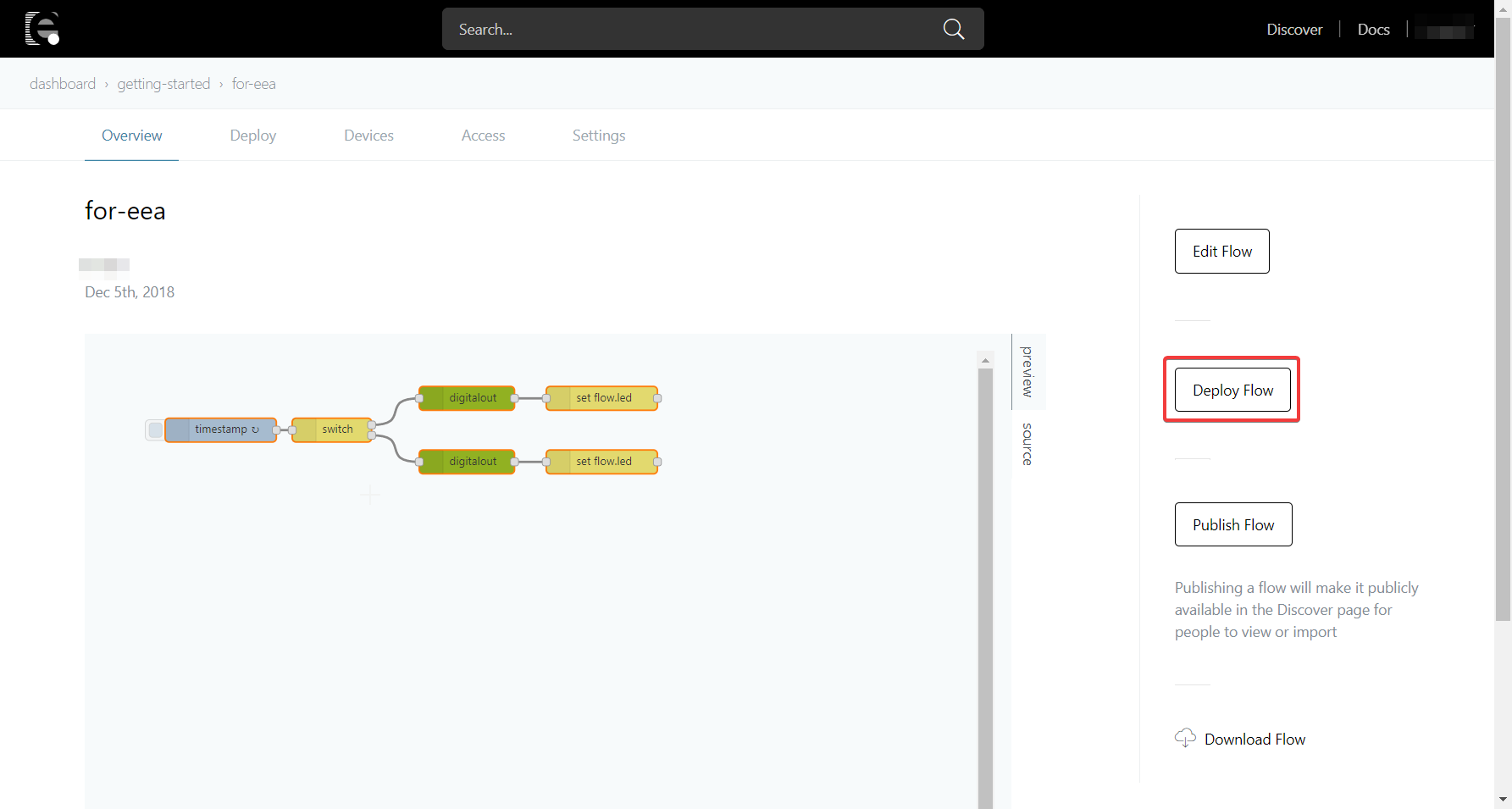The width and height of the screenshot is (1512, 809).
Task: Click the repeat icon on the timestamp node
Action: point(256,429)
